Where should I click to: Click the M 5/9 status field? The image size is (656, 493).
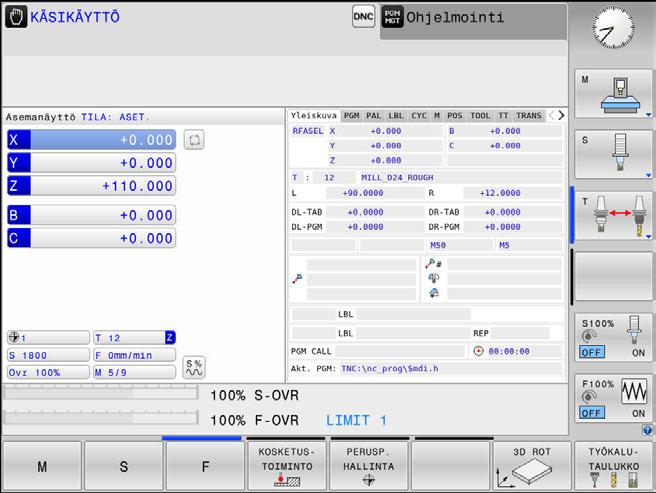click(x=134, y=372)
